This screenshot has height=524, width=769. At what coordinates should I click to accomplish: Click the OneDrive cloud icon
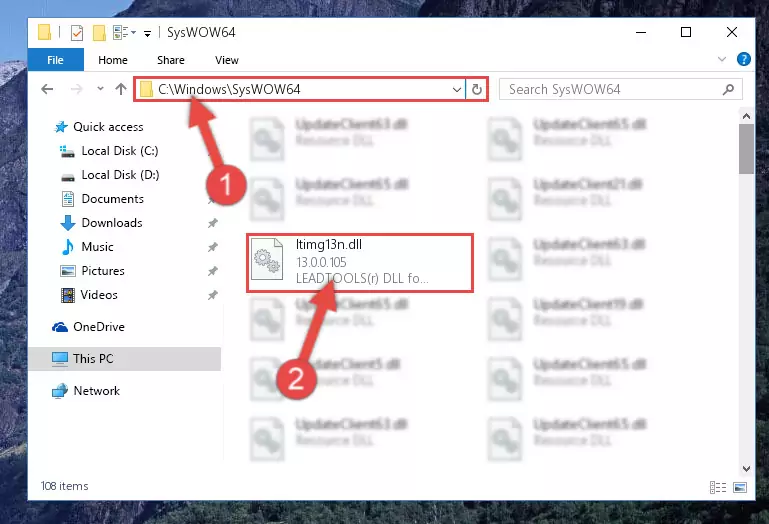tap(60, 327)
